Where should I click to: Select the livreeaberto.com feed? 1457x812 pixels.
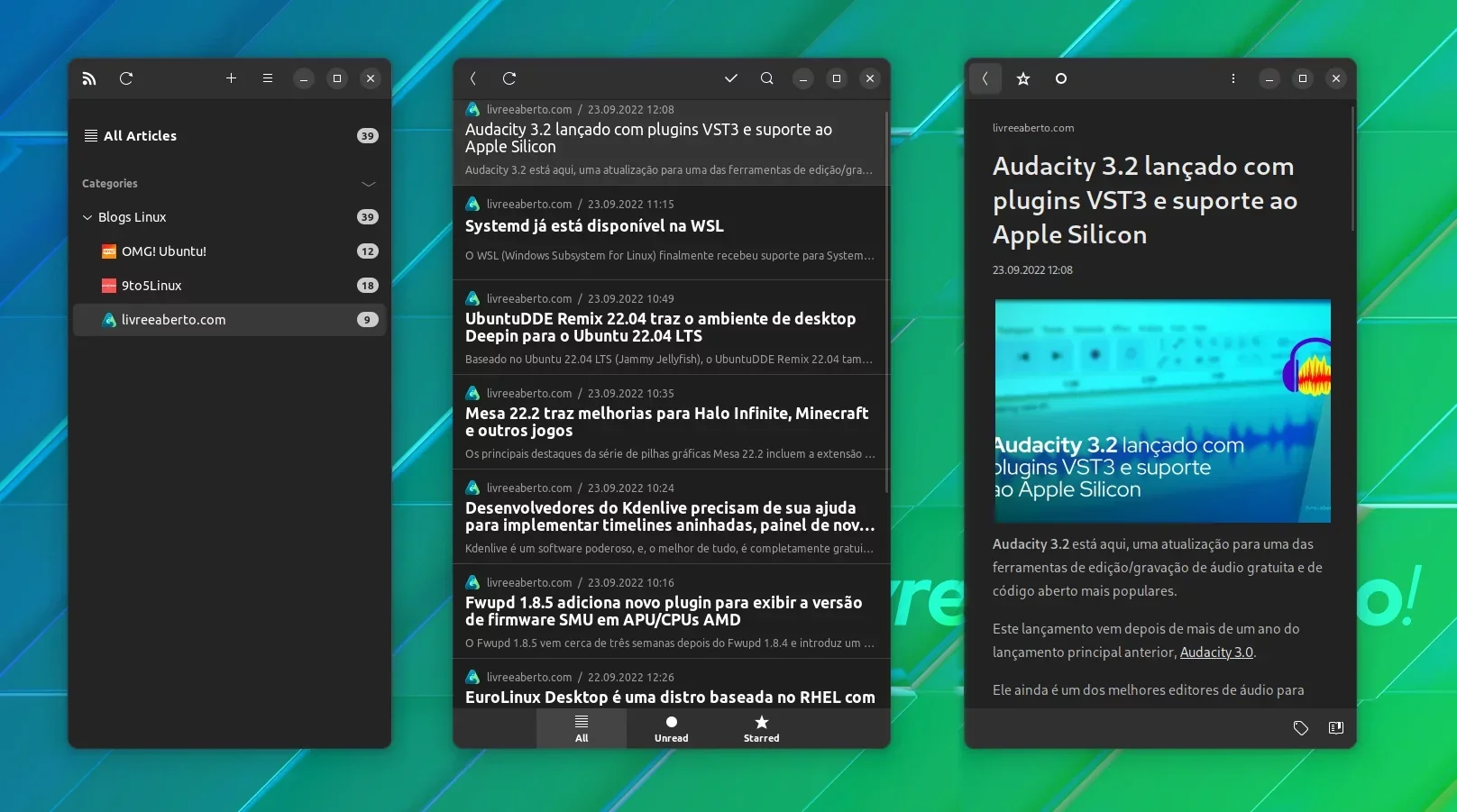coord(230,320)
